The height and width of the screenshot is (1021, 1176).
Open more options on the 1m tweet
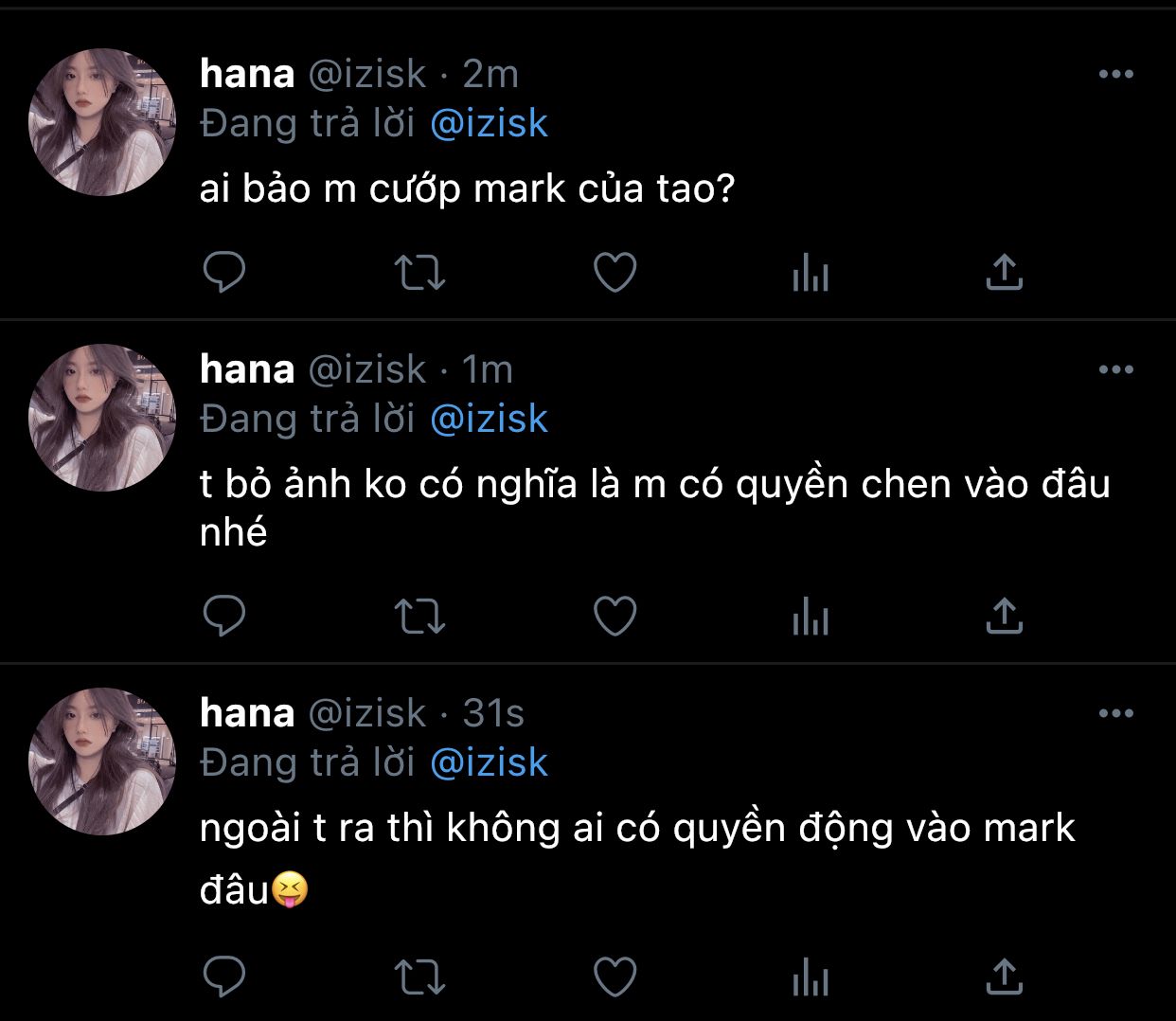click(1115, 370)
